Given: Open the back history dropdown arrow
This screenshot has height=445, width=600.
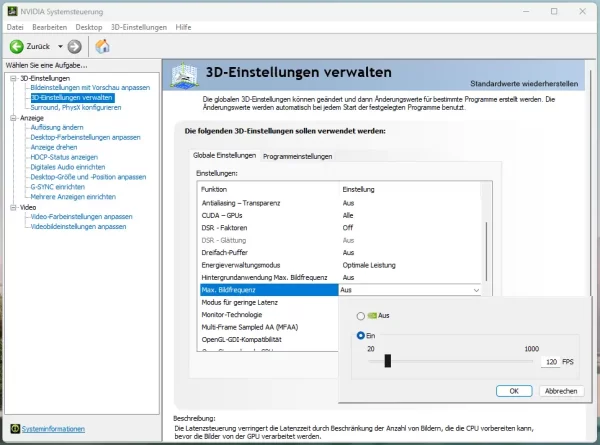Looking at the screenshot, I should point(60,47).
